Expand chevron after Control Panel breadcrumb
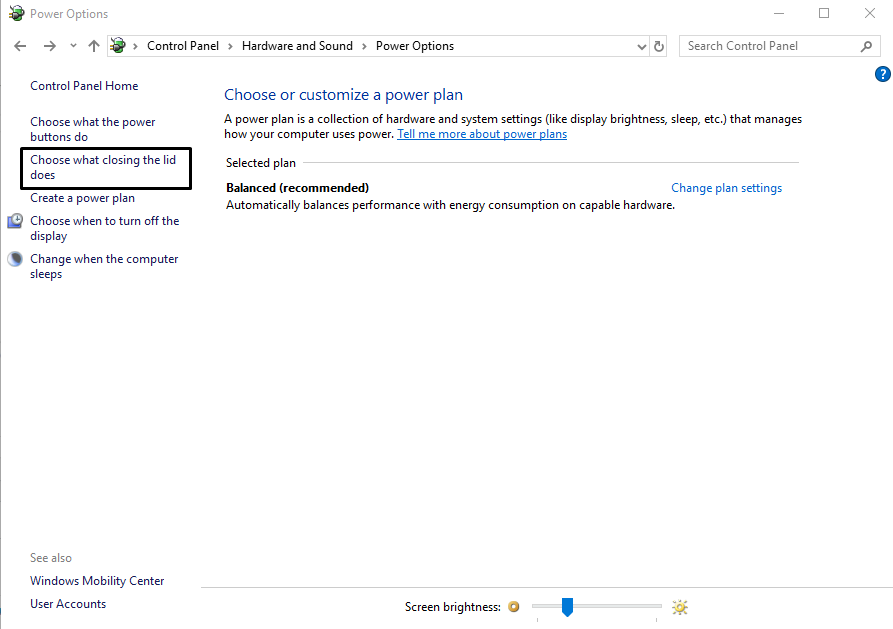Viewport: 893px width, 629px height. tap(231, 47)
